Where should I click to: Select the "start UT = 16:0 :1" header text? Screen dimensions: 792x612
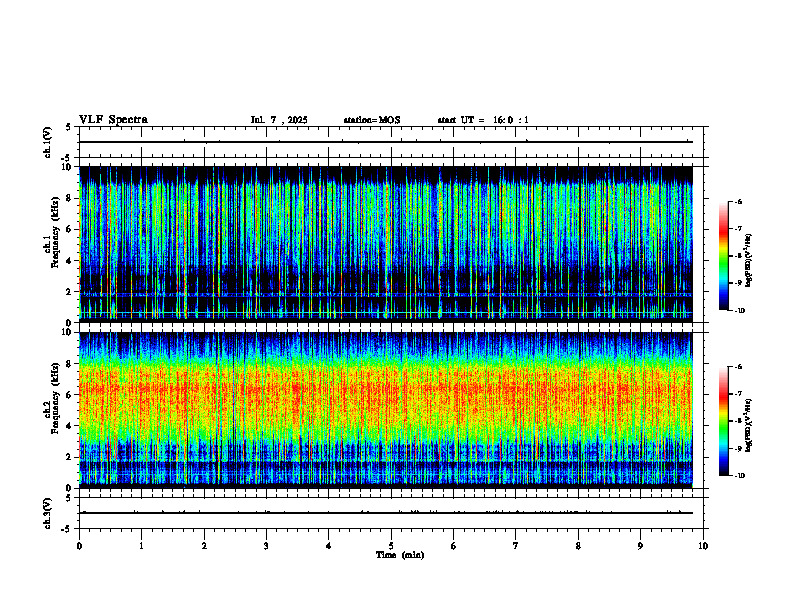(x=483, y=120)
